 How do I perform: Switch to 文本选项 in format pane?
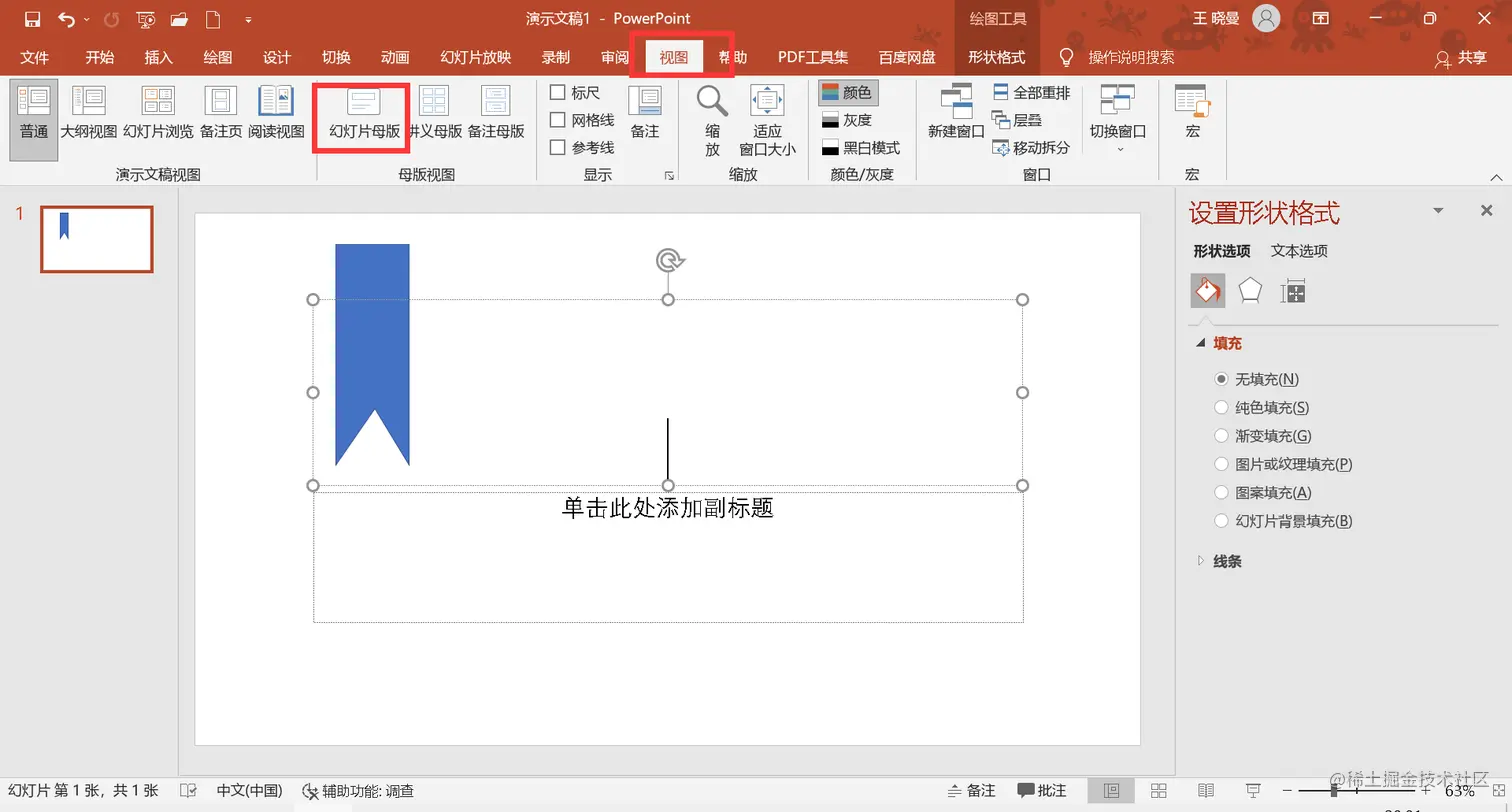[x=1299, y=251]
